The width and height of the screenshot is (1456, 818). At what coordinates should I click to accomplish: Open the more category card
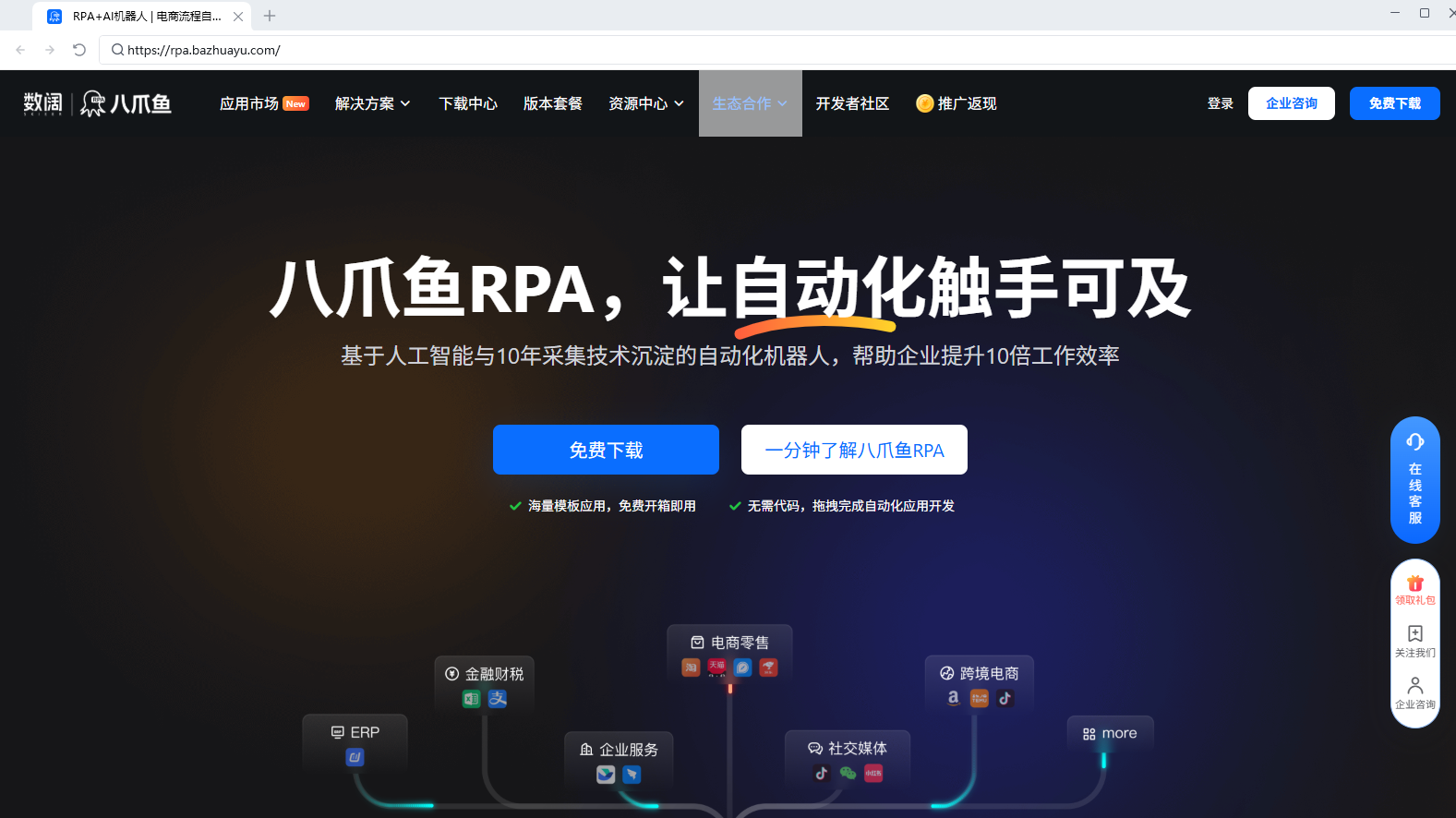click(x=1110, y=733)
